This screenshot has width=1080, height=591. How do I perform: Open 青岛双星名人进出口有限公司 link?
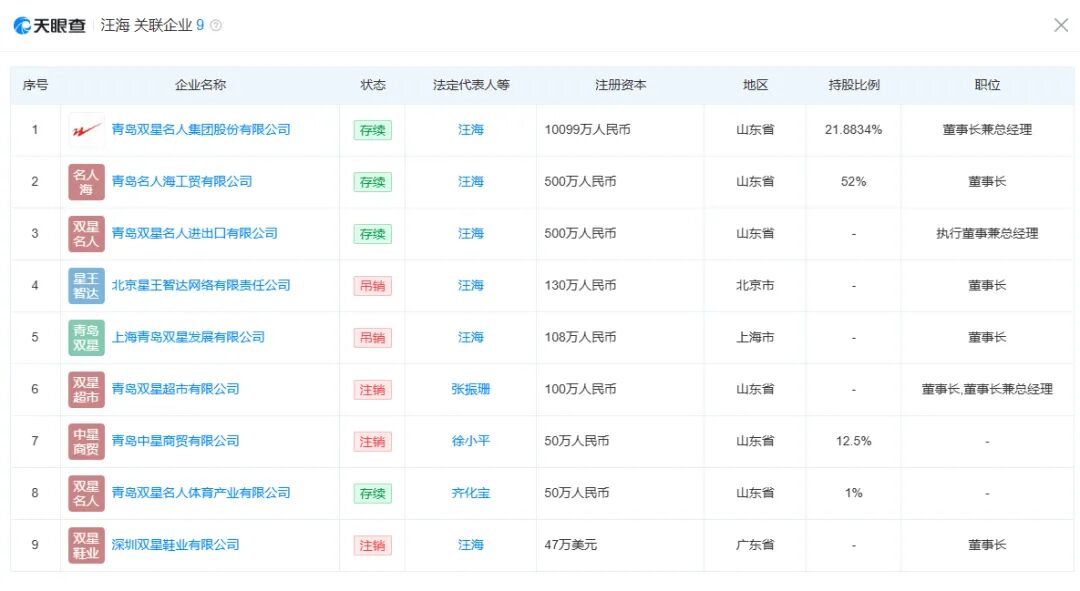pos(194,234)
